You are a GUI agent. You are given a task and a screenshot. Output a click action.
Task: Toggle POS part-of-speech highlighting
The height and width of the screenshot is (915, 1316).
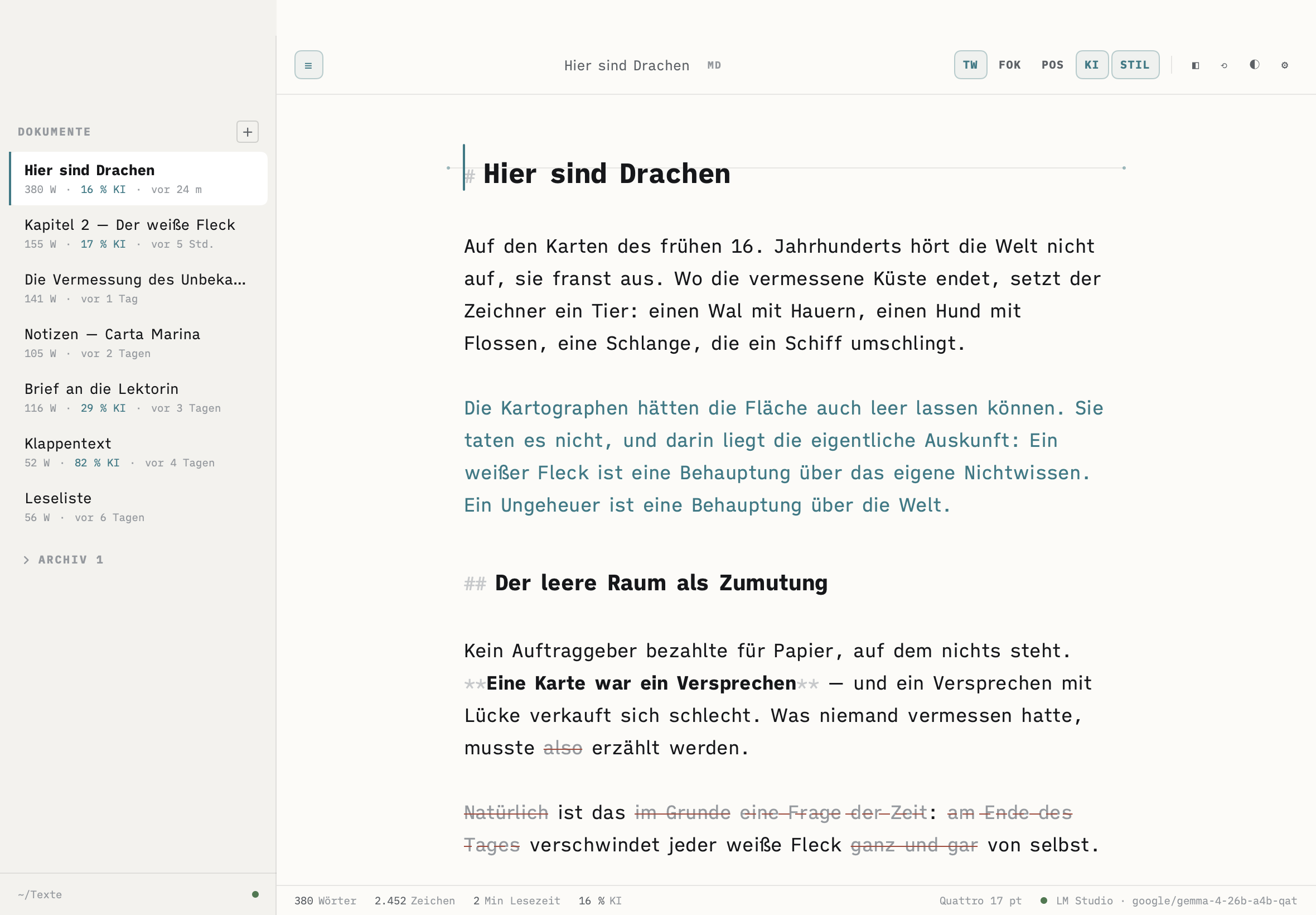click(1052, 65)
